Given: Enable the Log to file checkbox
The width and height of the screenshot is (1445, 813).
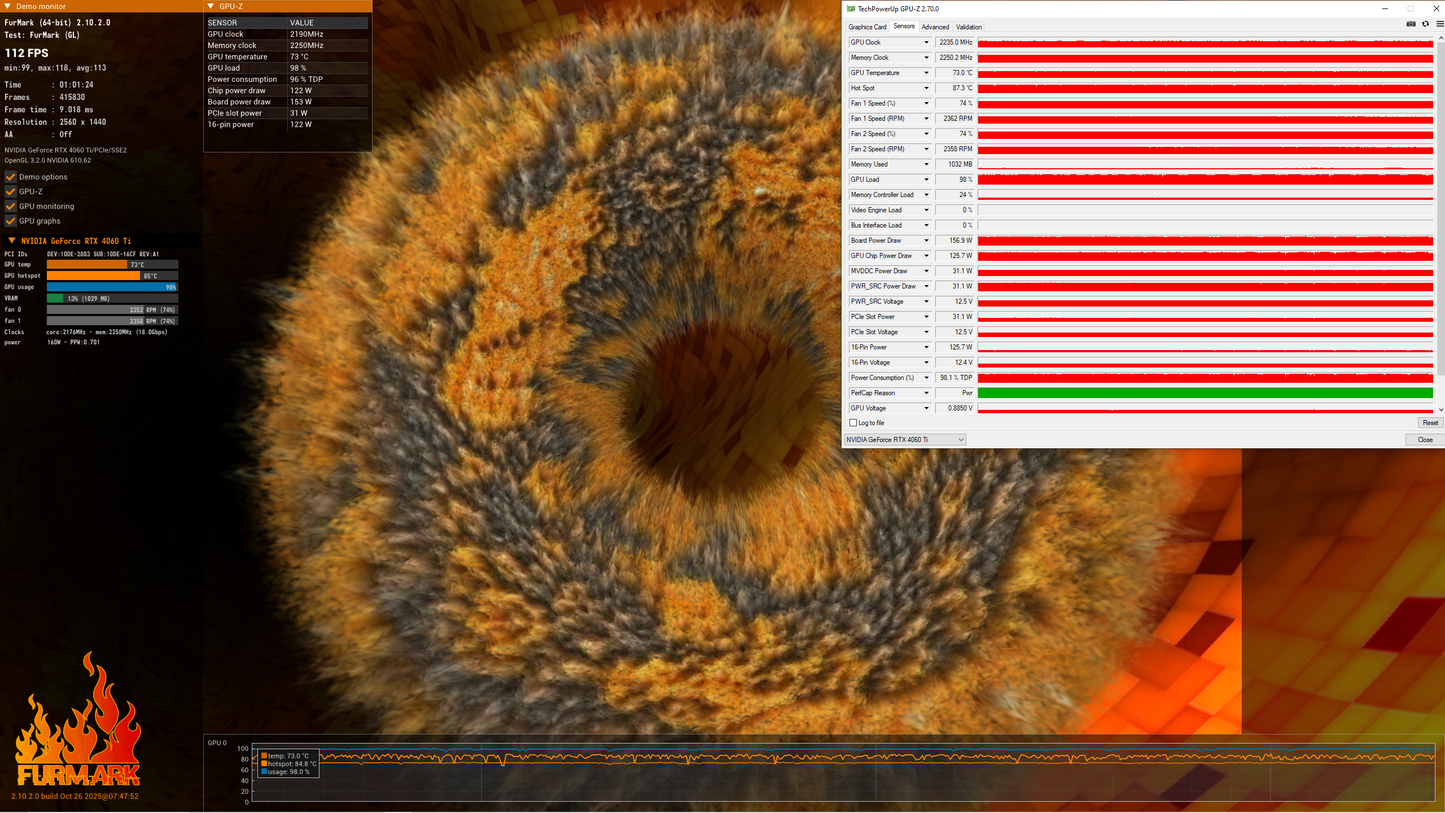Looking at the screenshot, I should click(852, 423).
